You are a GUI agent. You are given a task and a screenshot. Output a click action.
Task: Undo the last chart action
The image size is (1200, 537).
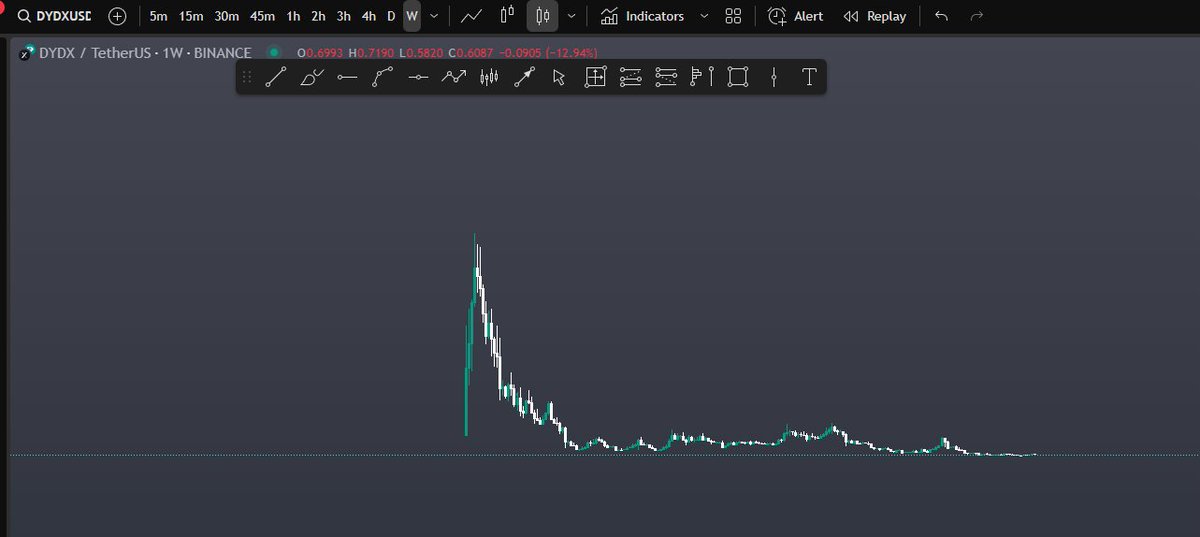(941, 16)
